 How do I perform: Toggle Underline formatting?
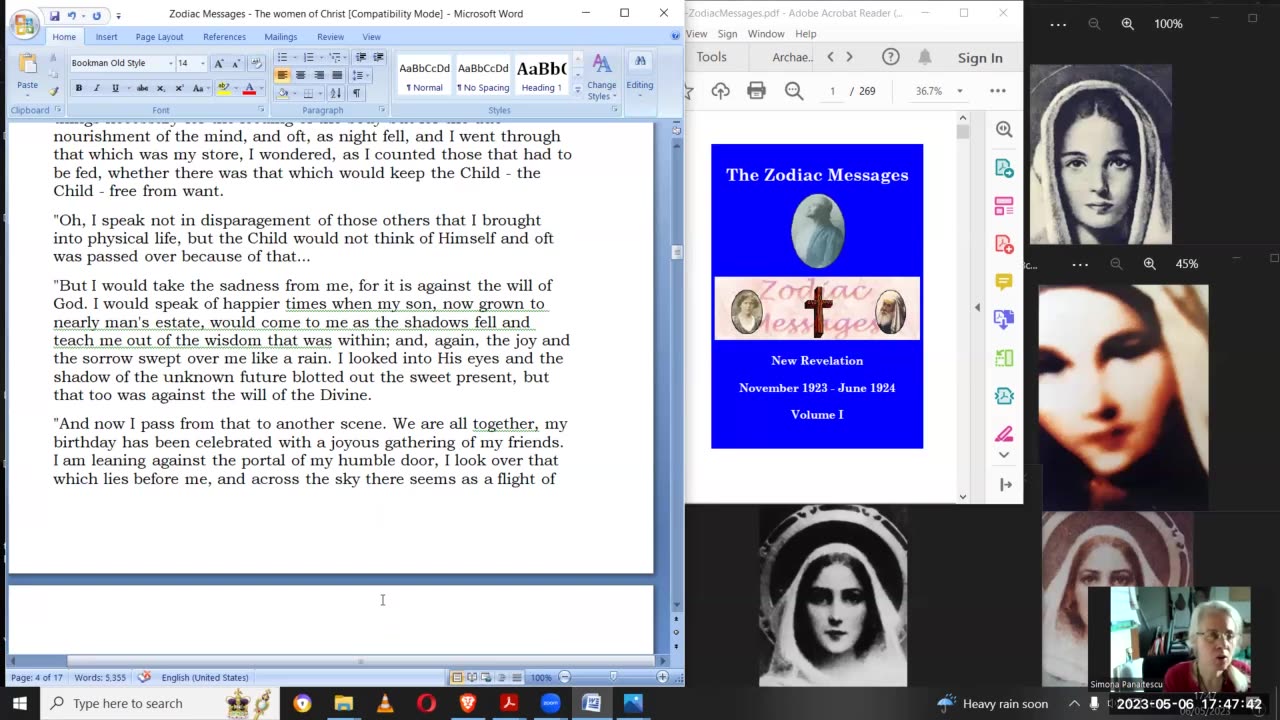click(x=115, y=88)
